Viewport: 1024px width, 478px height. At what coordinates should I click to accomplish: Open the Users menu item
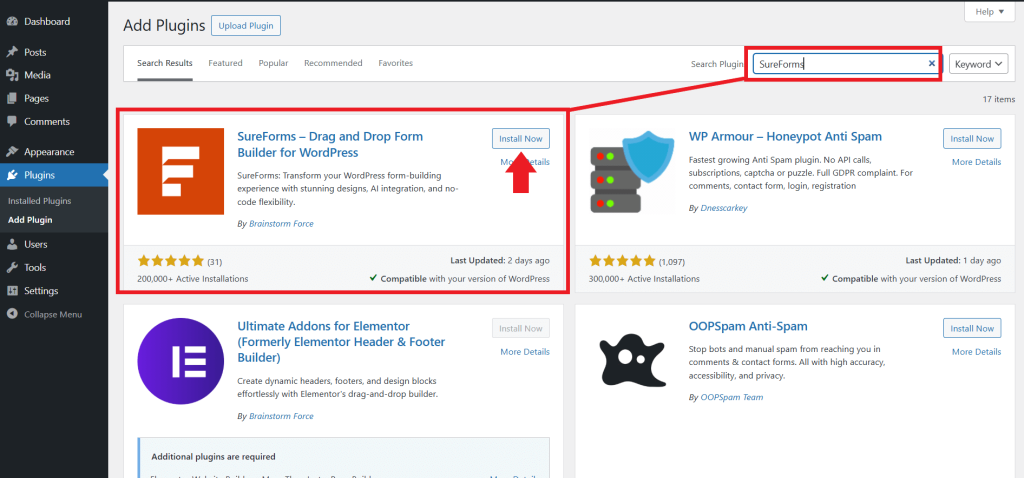(36, 244)
